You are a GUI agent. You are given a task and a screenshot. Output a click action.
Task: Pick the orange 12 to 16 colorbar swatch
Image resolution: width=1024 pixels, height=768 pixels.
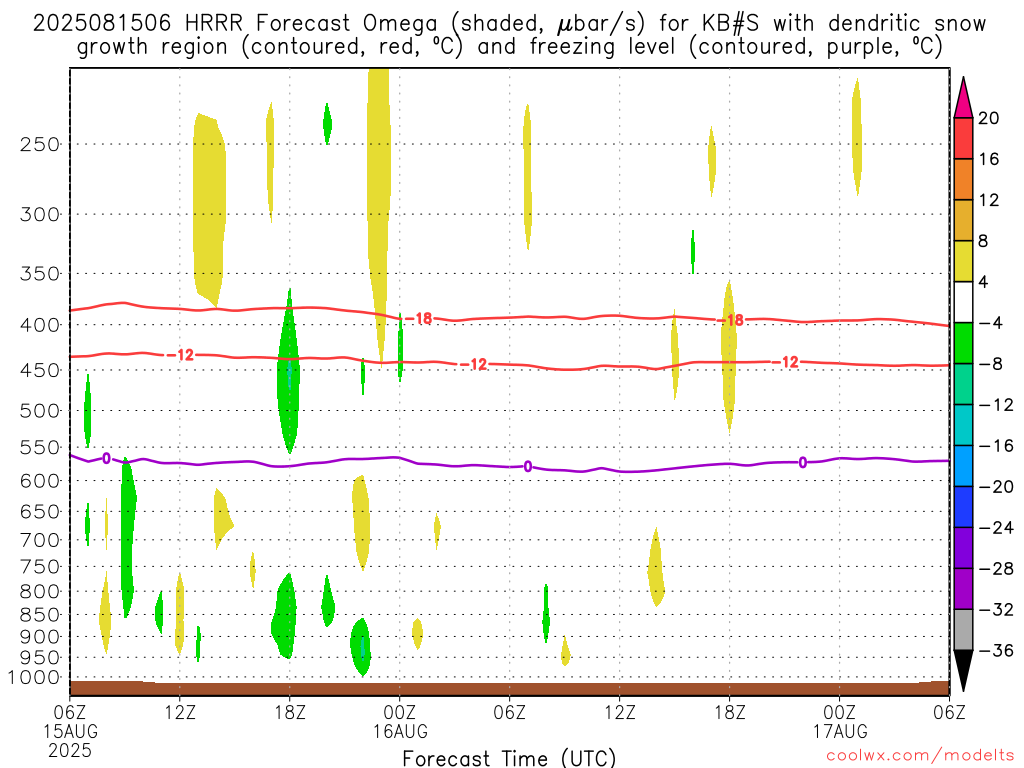[x=963, y=180]
